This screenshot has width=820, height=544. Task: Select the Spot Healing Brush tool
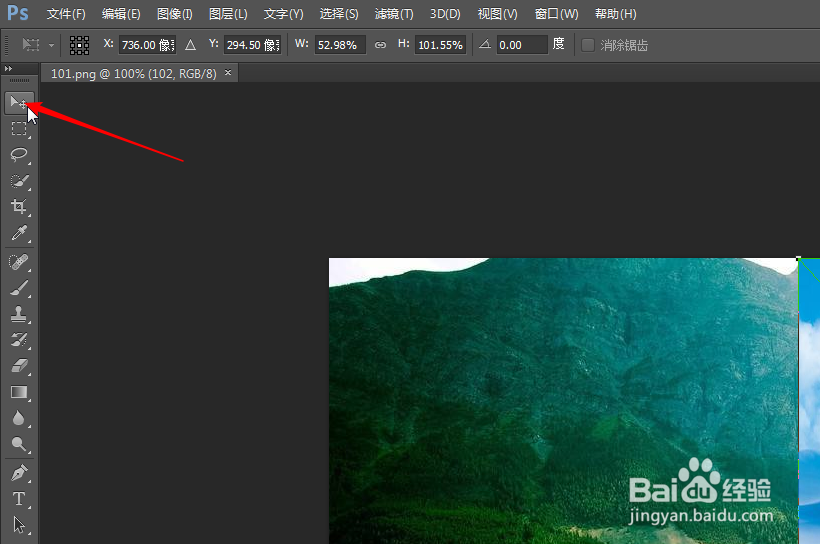[19, 262]
